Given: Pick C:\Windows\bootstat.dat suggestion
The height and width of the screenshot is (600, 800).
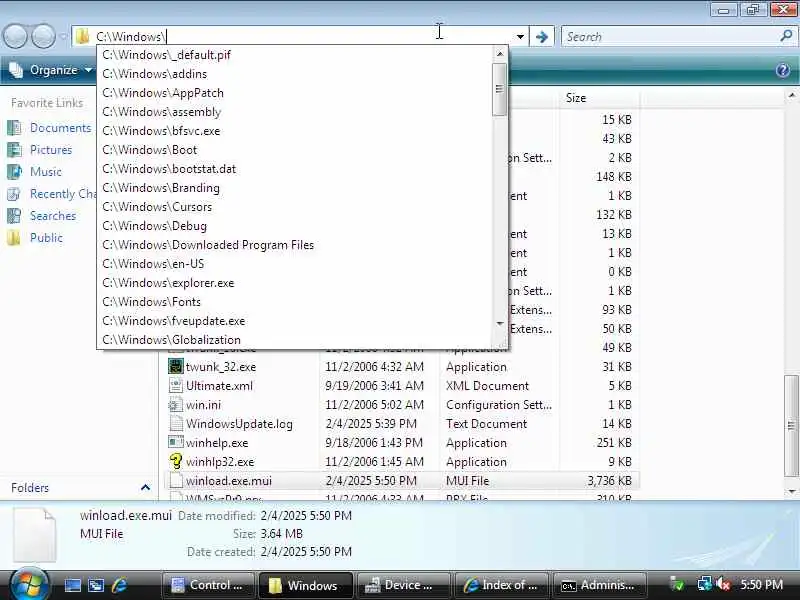Looking at the screenshot, I should pos(295,169).
